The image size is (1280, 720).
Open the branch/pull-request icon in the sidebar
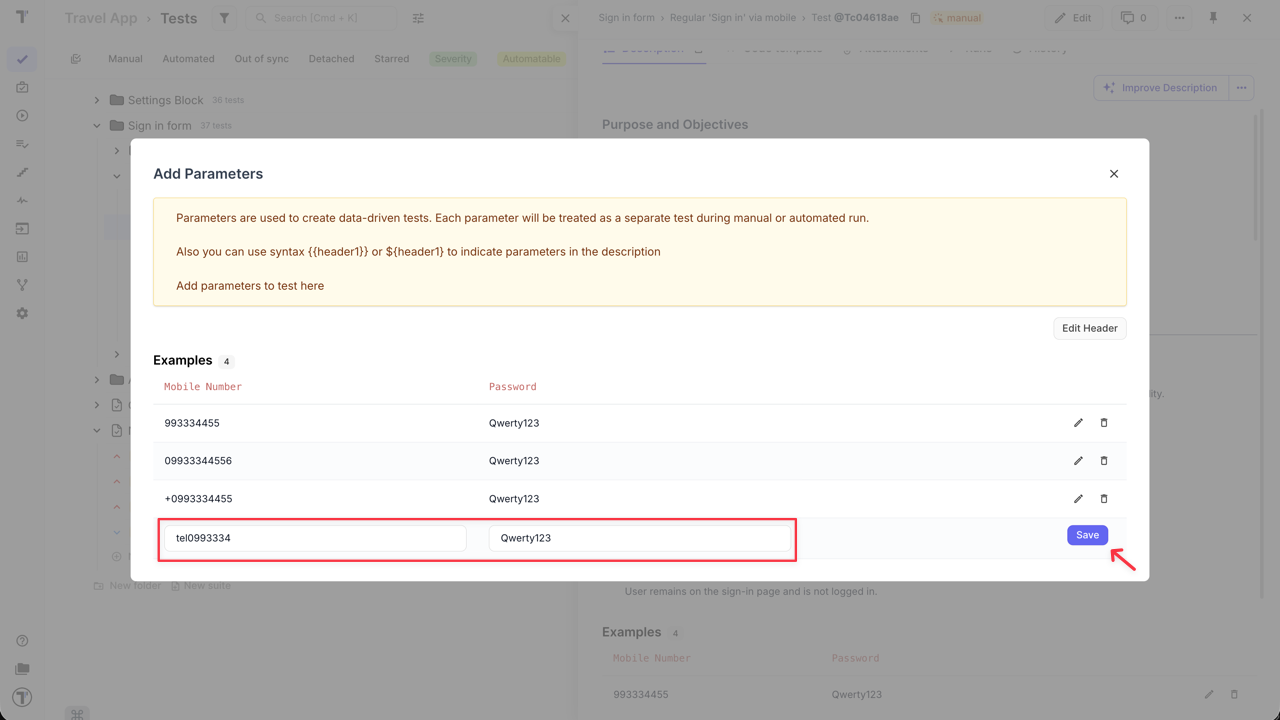click(x=22, y=284)
